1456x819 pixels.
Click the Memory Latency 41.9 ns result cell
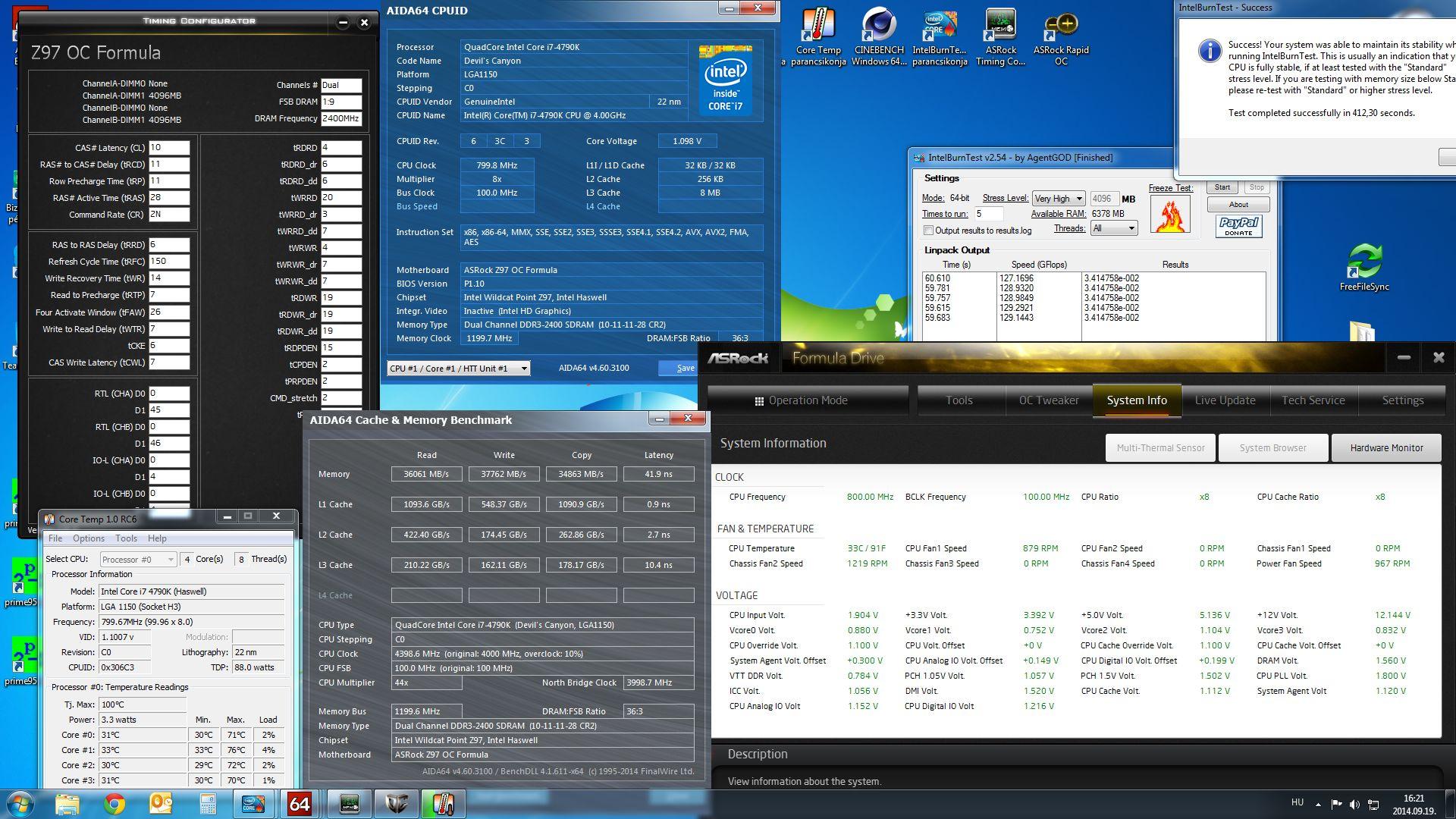[x=658, y=474]
